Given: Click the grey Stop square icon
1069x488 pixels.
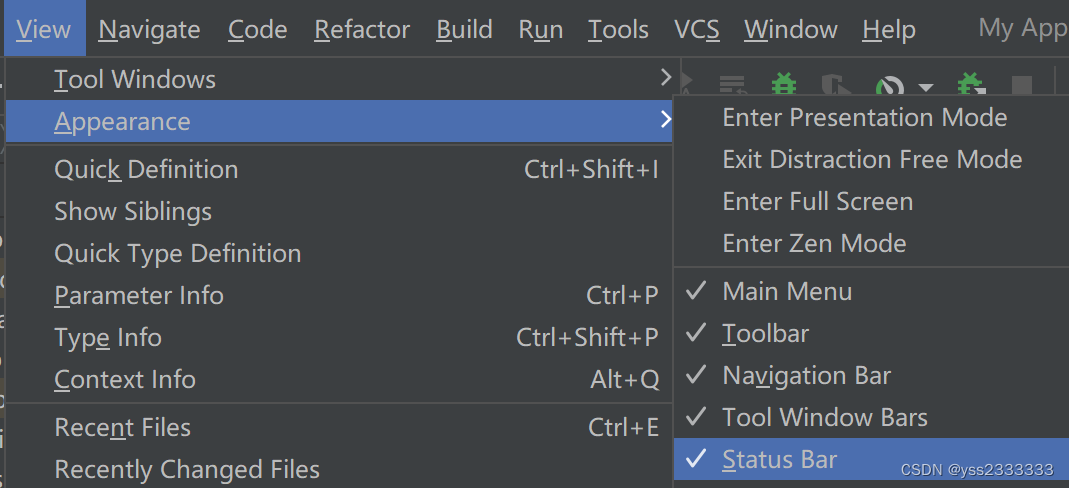Looking at the screenshot, I should 1021,85.
